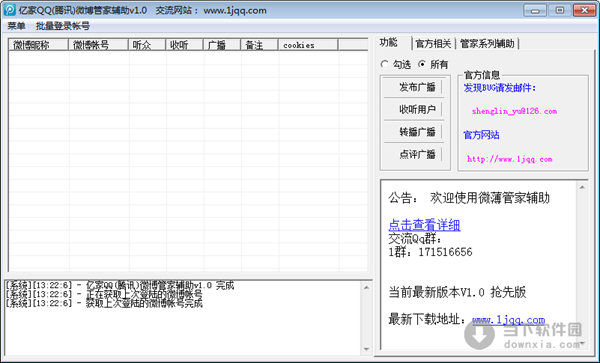
Task: Click log line 获取上次登陆的微博帐号完成
Action: (104, 303)
